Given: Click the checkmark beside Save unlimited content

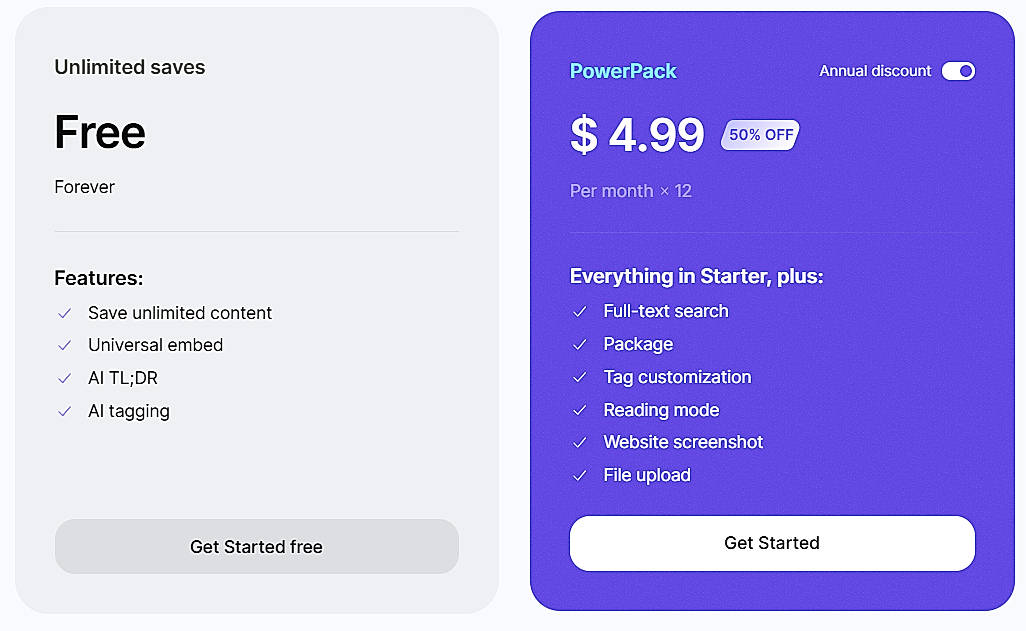Looking at the screenshot, I should click(x=65, y=313).
